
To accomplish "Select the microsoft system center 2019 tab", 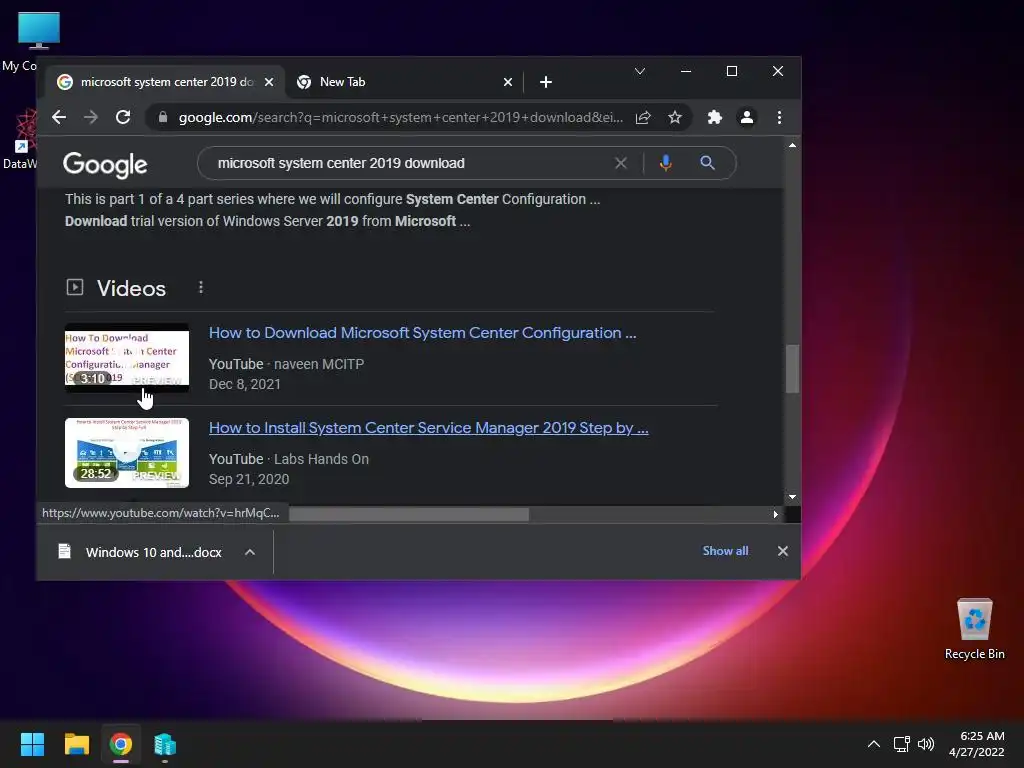I will [165, 82].
